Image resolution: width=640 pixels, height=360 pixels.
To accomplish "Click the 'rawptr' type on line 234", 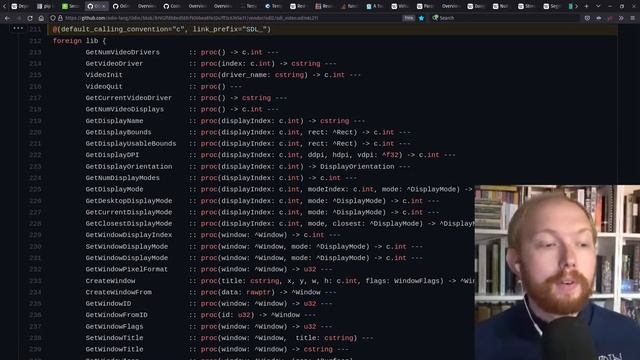I will 258,292.
